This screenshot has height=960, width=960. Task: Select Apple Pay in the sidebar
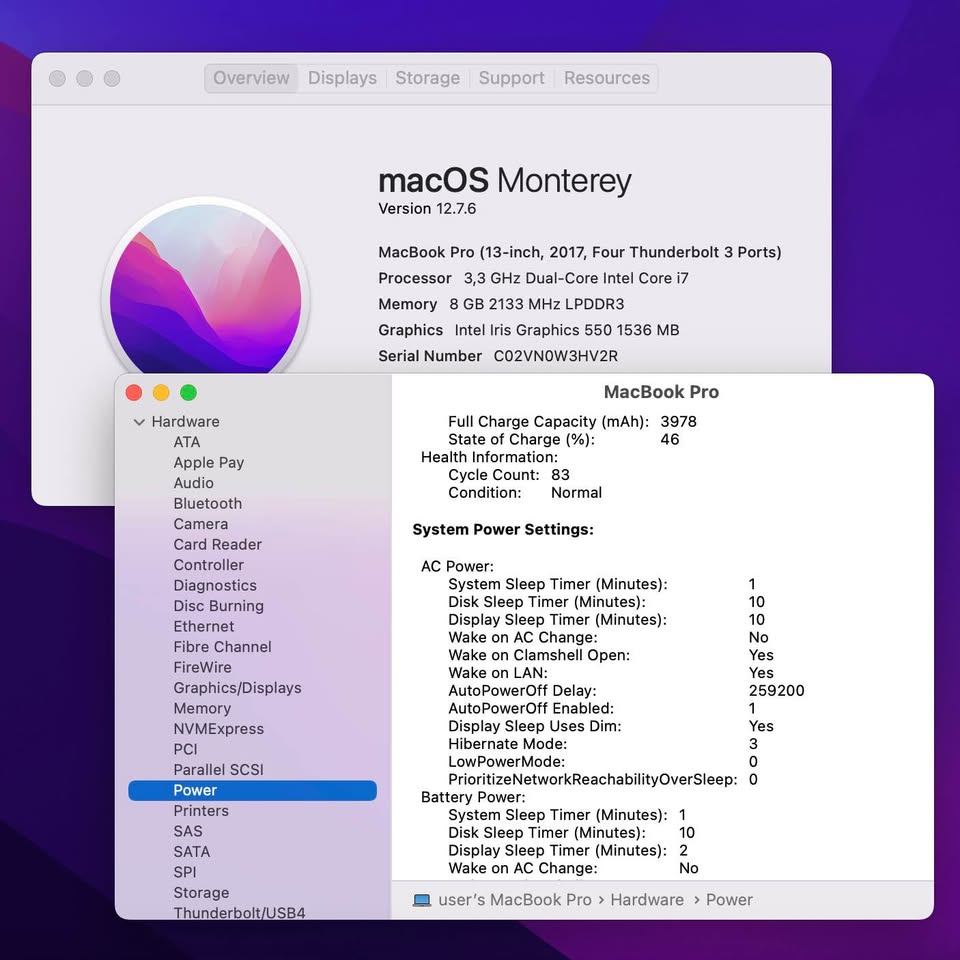[x=209, y=462]
